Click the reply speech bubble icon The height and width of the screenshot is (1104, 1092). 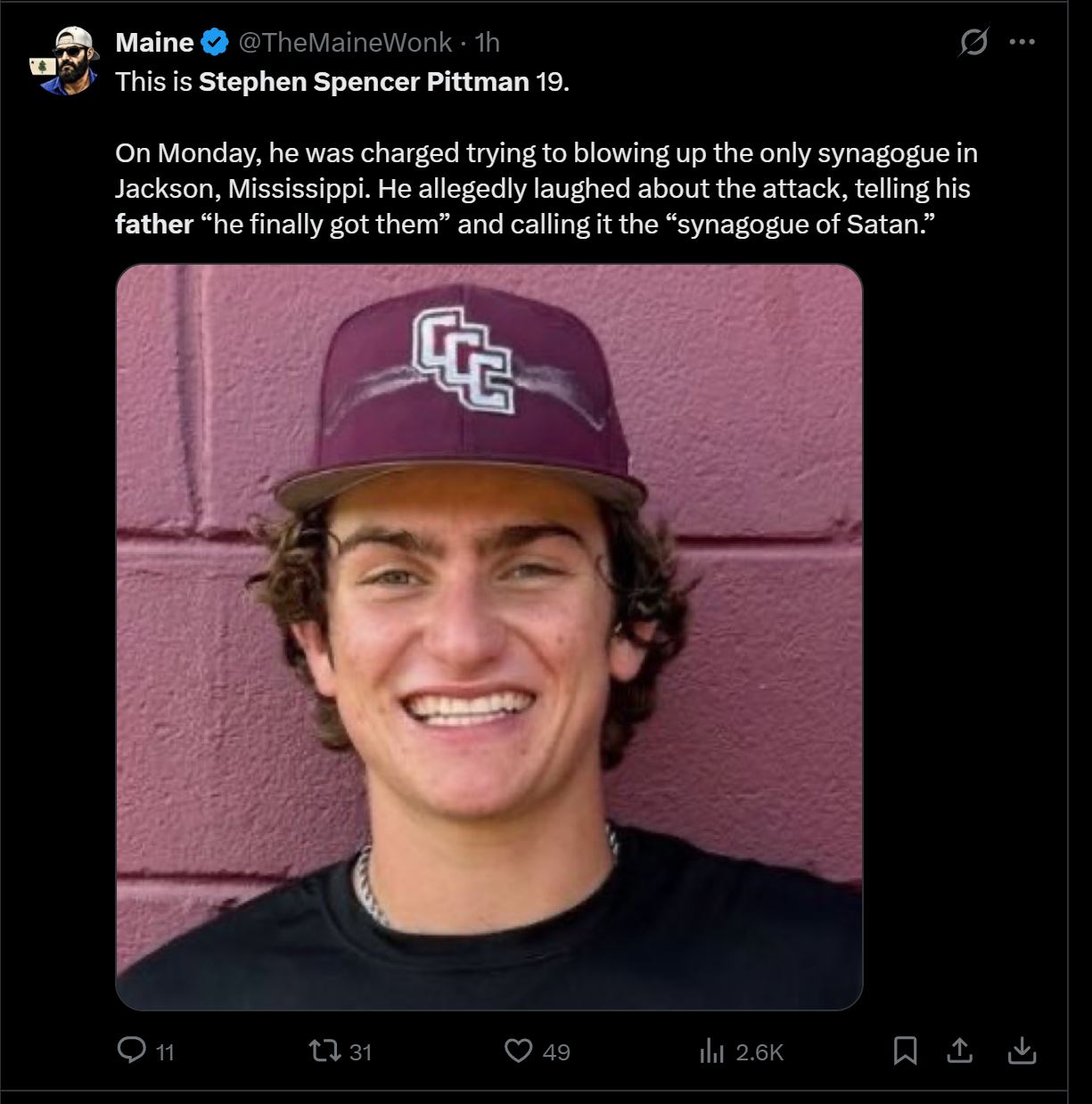point(131,1051)
